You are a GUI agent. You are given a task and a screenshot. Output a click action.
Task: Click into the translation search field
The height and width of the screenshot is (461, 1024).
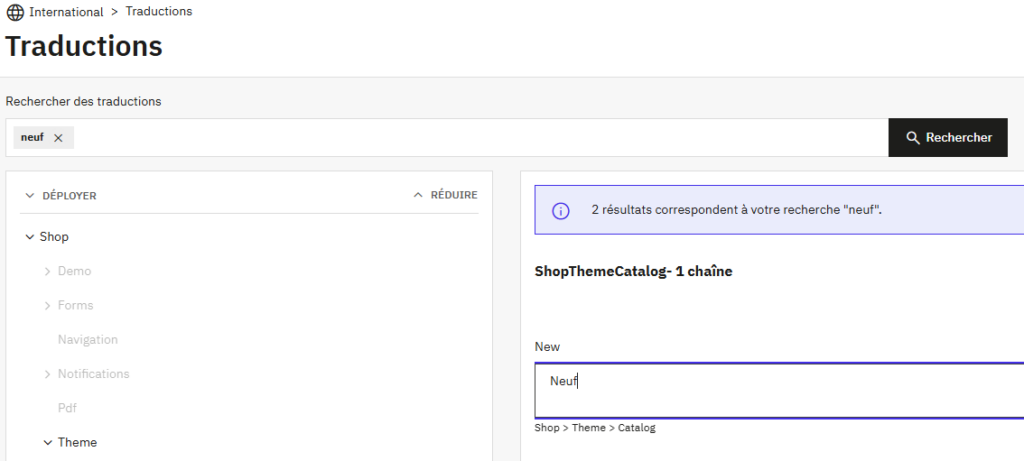480,138
